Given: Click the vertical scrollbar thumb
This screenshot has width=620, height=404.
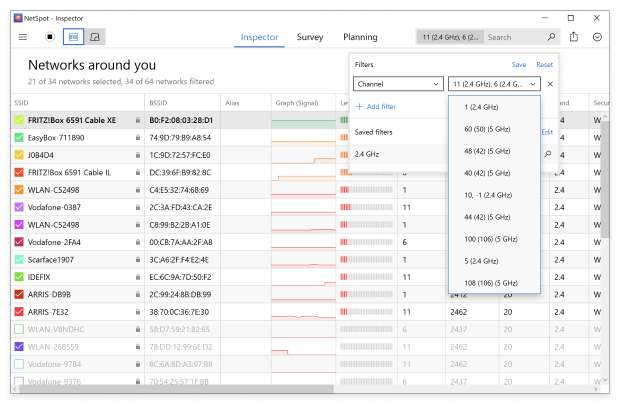Looking at the screenshot, I should pos(605,180).
